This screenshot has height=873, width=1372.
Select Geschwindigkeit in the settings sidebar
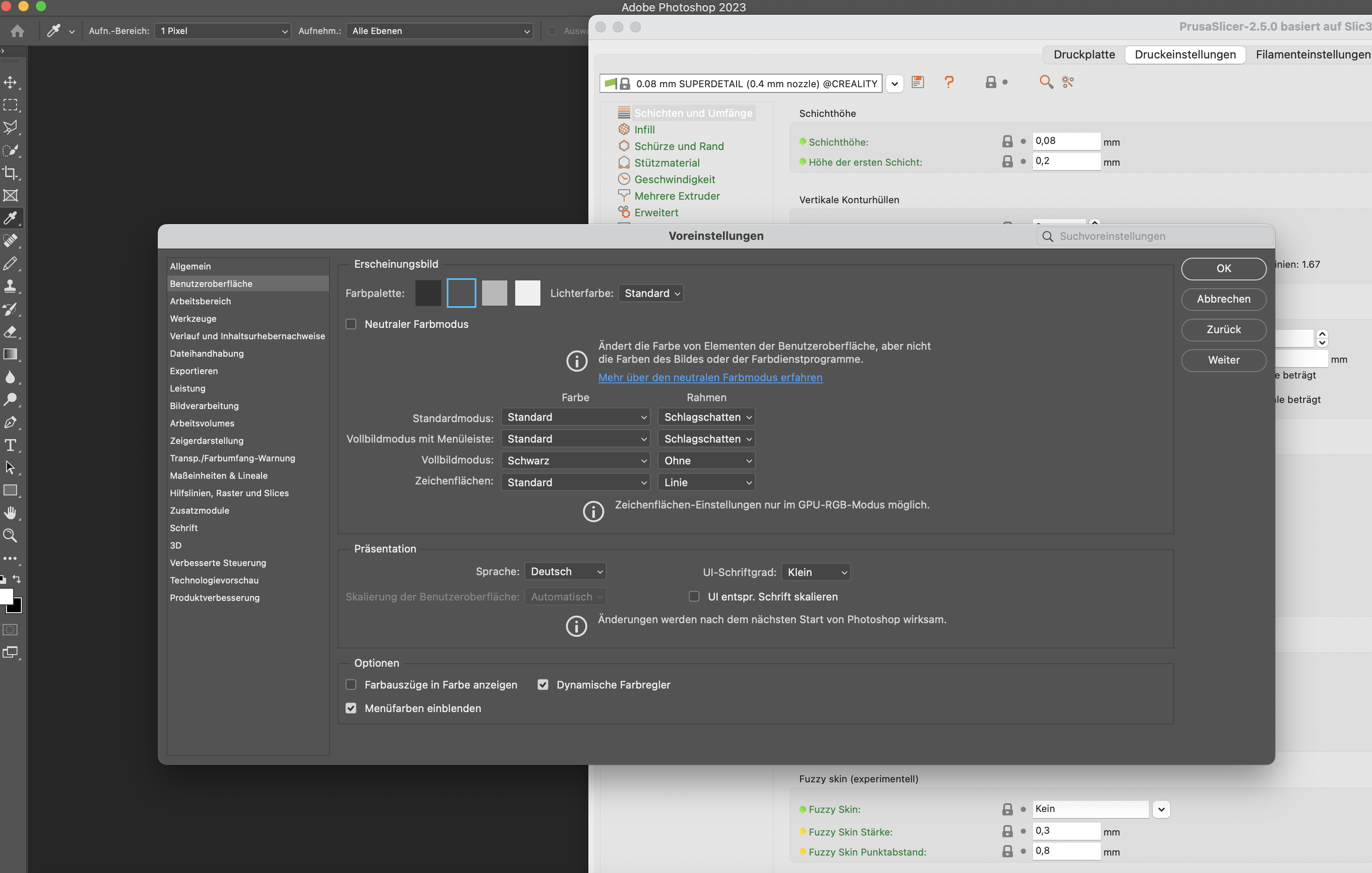pyautogui.click(x=675, y=179)
